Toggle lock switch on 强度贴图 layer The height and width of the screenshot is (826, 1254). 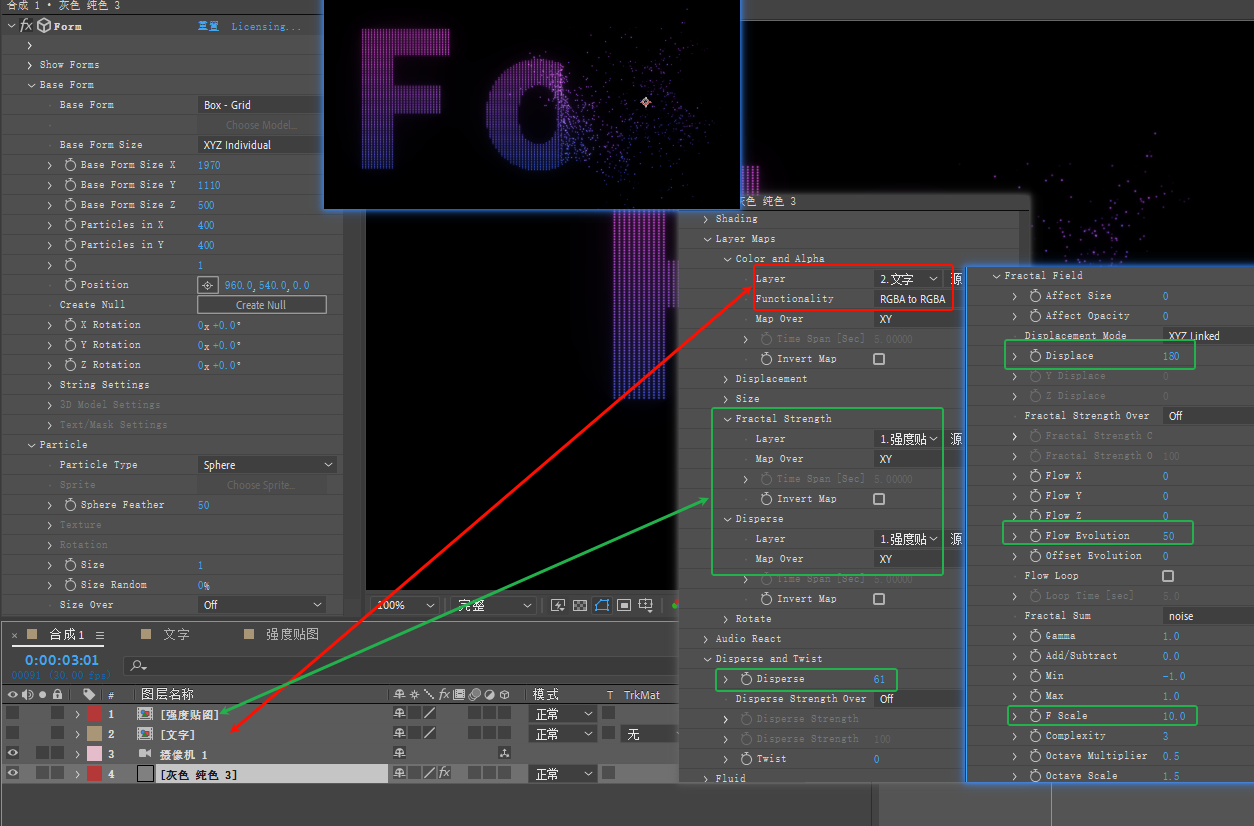click(x=58, y=714)
